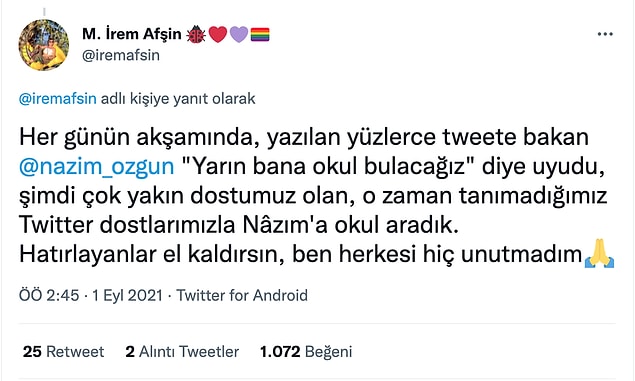Open the Twitter for Android source link

pos(242,295)
